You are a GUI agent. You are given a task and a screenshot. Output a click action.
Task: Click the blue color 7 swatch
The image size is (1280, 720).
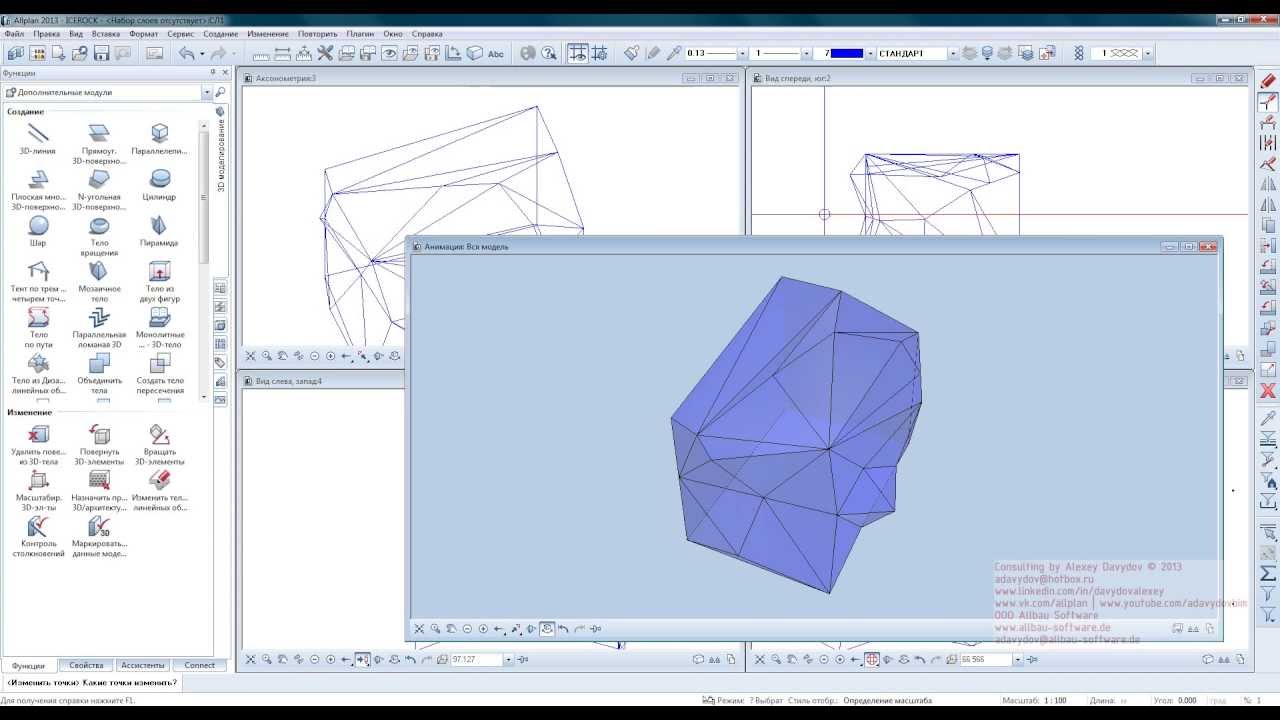846,53
